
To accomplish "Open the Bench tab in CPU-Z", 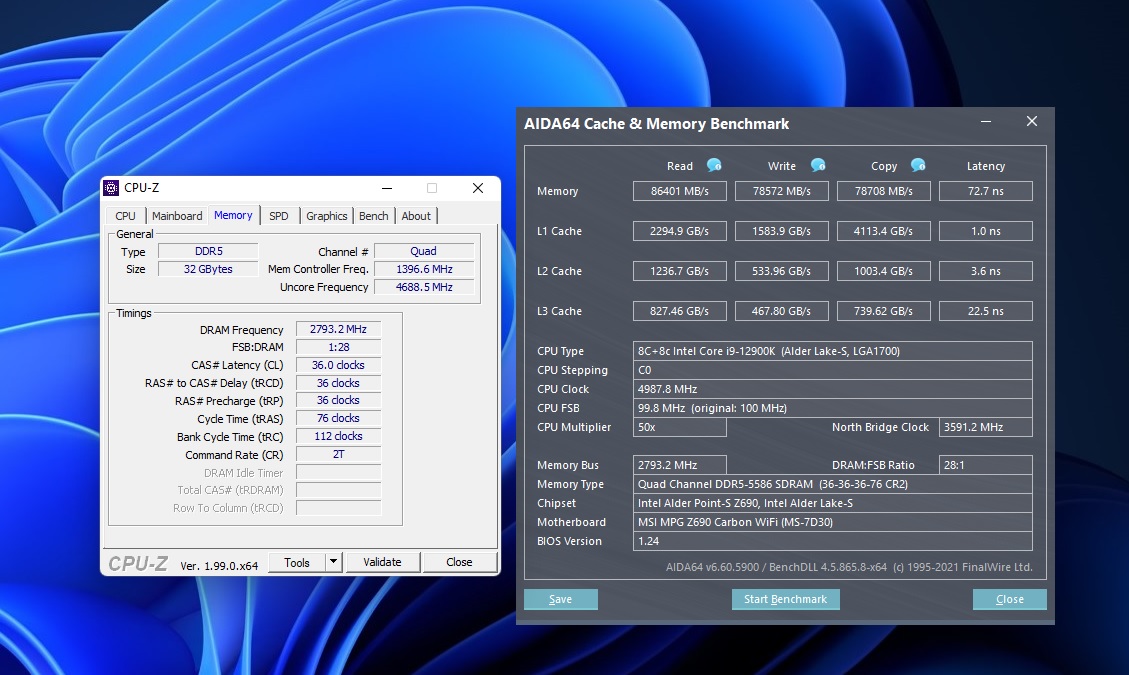I will click(x=374, y=215).
